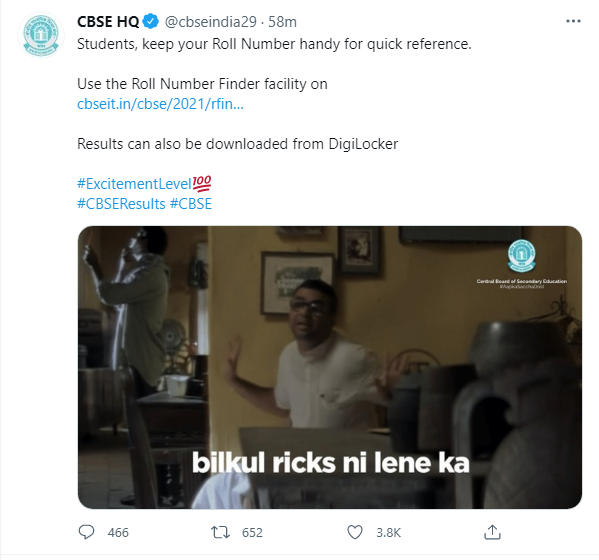
Task: Open the three-dot more options menu
Action: click(573, 21)
